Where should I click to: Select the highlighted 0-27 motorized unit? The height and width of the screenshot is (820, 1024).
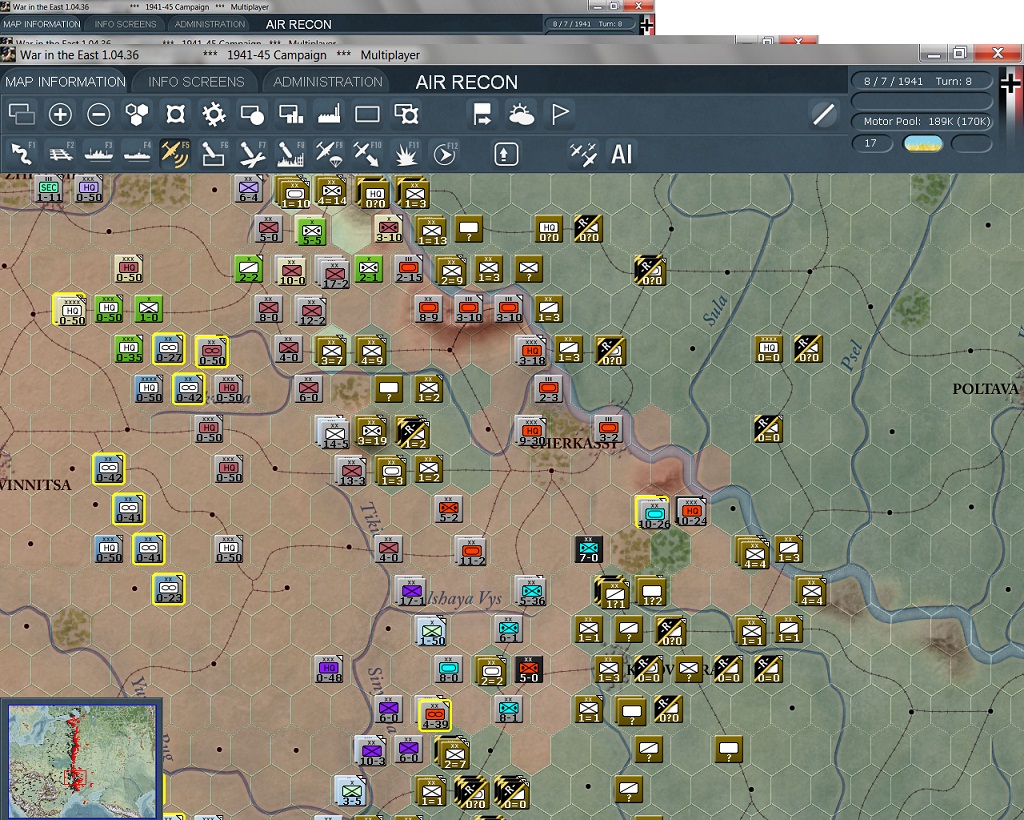[168, 349]
